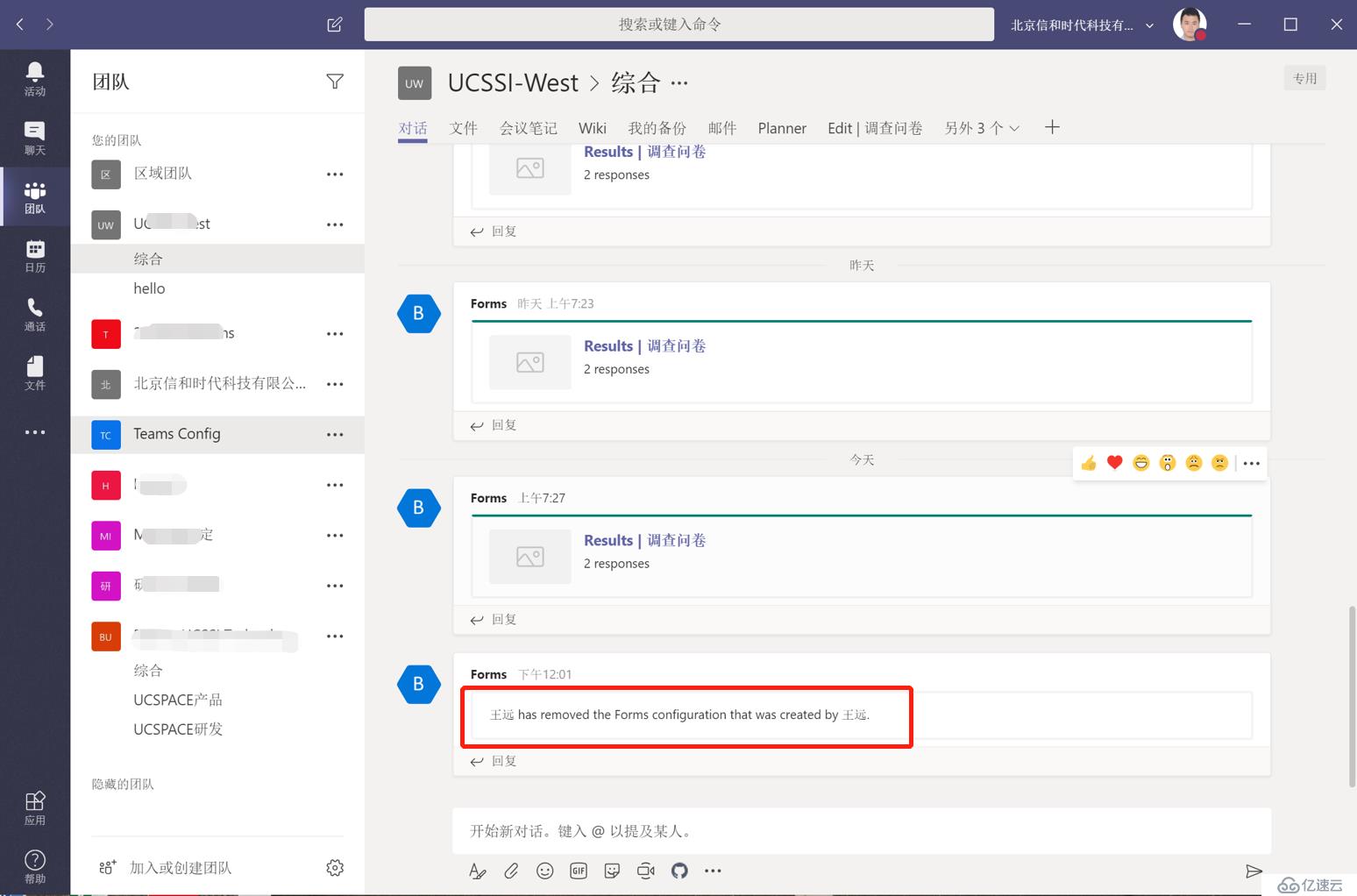
Task: Open more messaging extensions ellipsis
Action: (713, 871)
